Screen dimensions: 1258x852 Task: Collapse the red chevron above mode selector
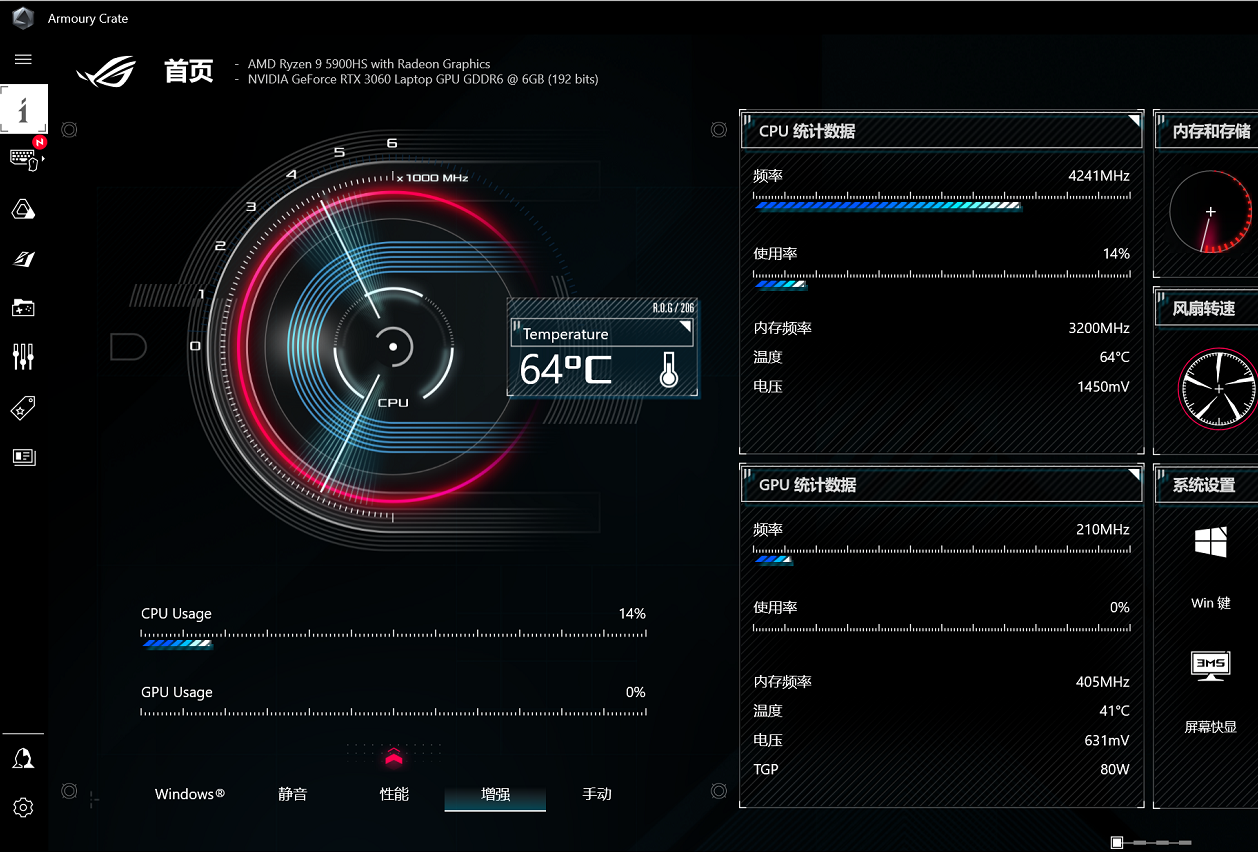tap(393, 758)
